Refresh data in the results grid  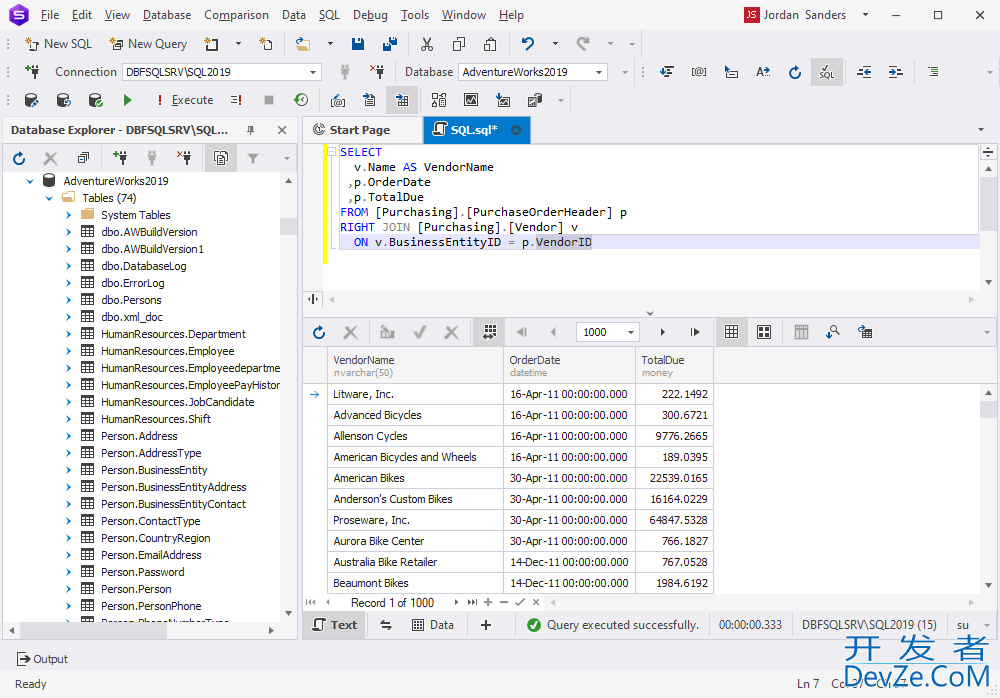[319, 332]
